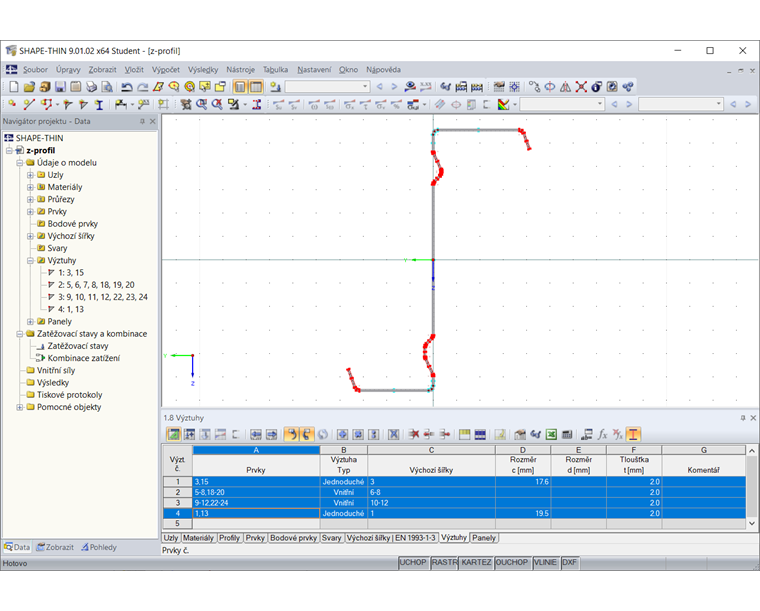Click the red X delete icon in top toolbar

tap(581, 87)
